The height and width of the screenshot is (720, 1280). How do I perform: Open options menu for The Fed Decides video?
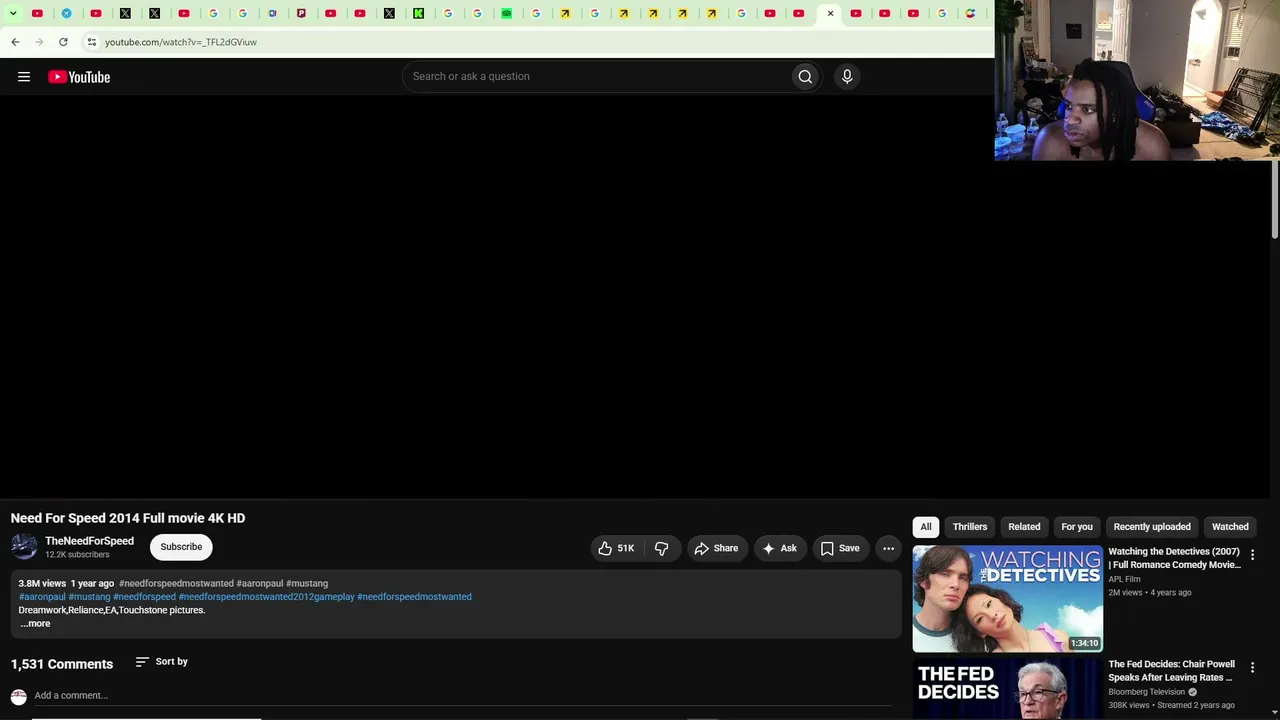pyautogui.click(x=1252, y=667)
